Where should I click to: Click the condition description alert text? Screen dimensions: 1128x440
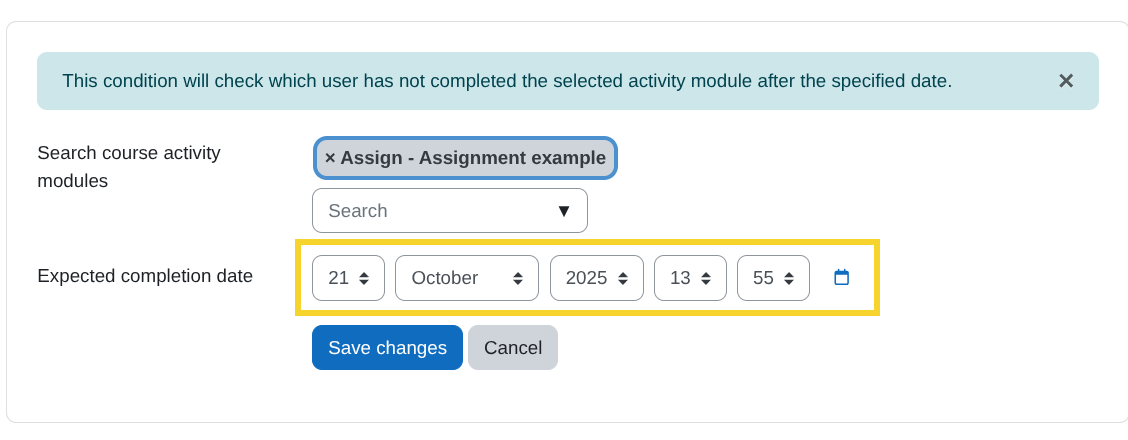[x=507, y=81]
